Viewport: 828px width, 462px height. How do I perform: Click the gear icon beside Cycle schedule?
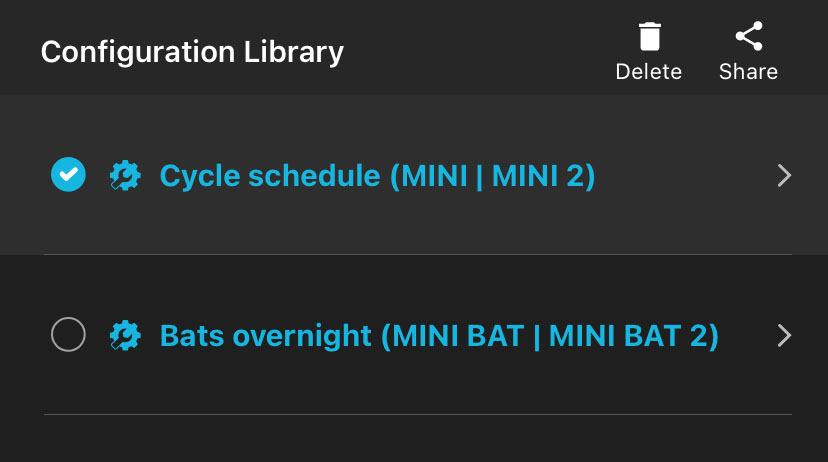(125, 176)
